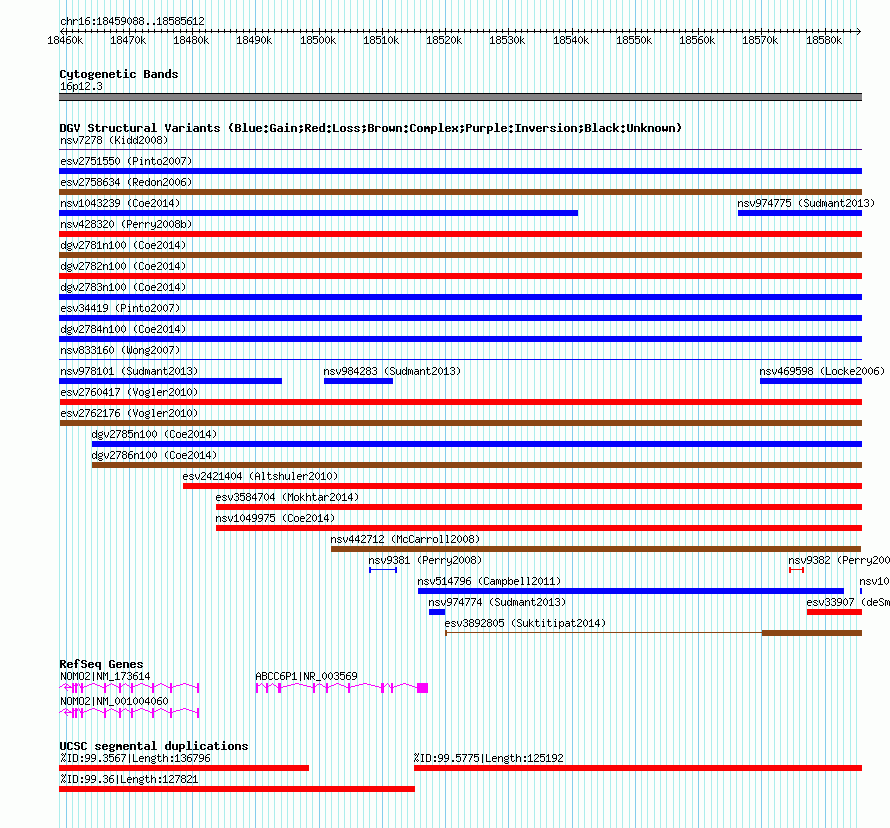
Task: Click the nsv469598 (Locke2006) label
Action: [x=822, y=371]
